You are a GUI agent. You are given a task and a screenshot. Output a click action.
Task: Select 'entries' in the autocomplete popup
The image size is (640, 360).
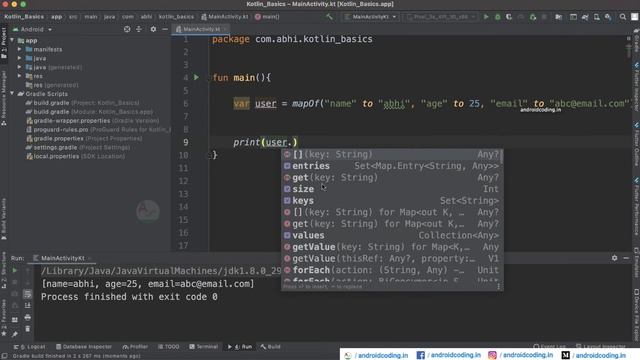[392, 166]
